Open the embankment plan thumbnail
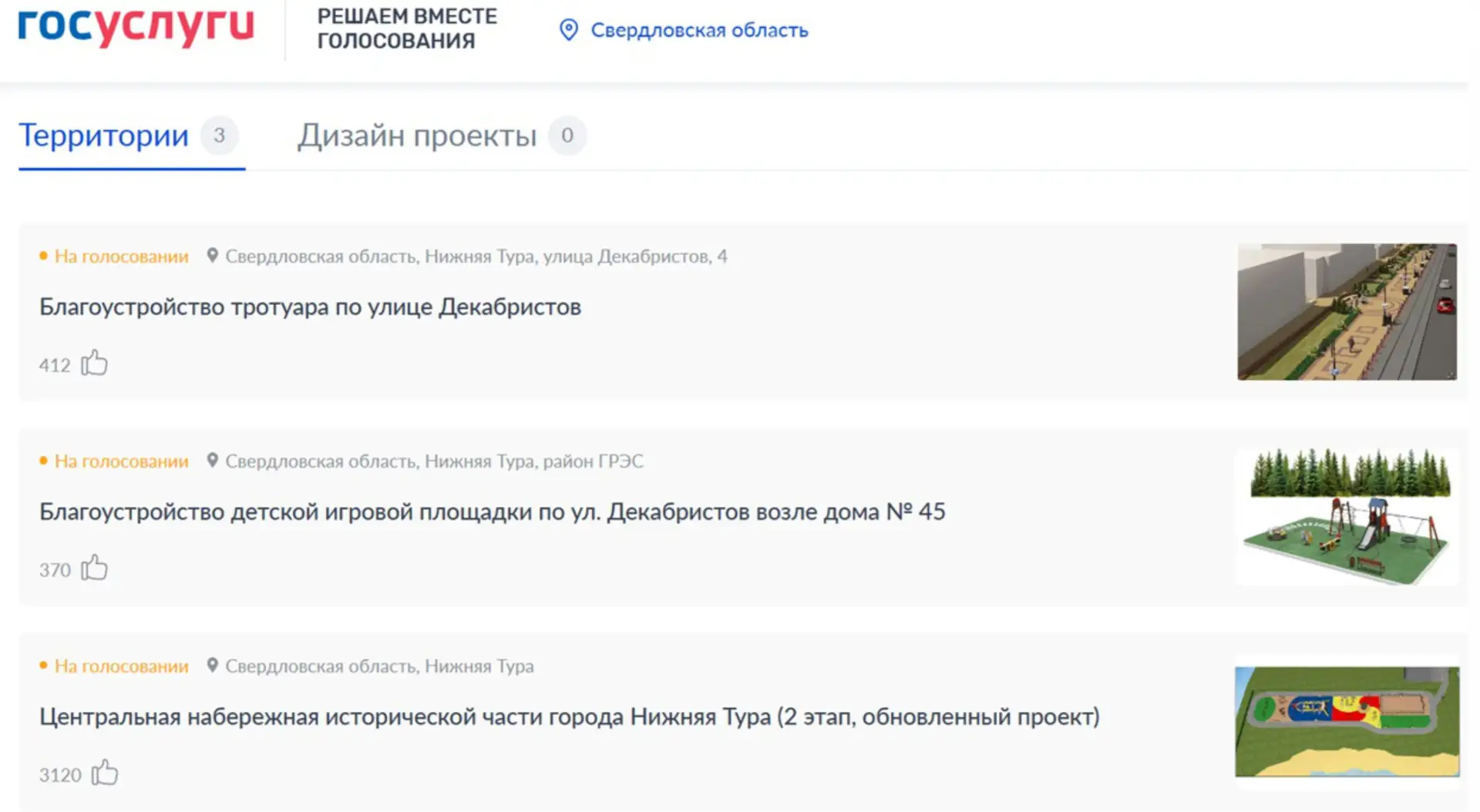This screenshot has width=1480, height=812. click(x=1347, y=722)
